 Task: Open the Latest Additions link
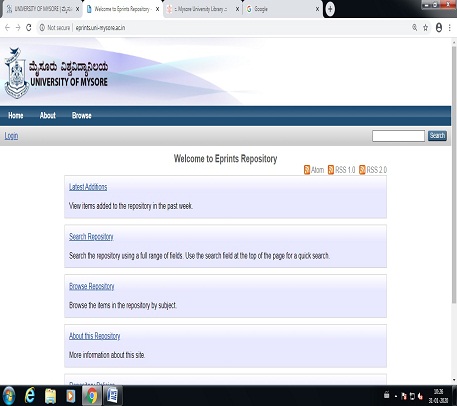click(88, 187)
